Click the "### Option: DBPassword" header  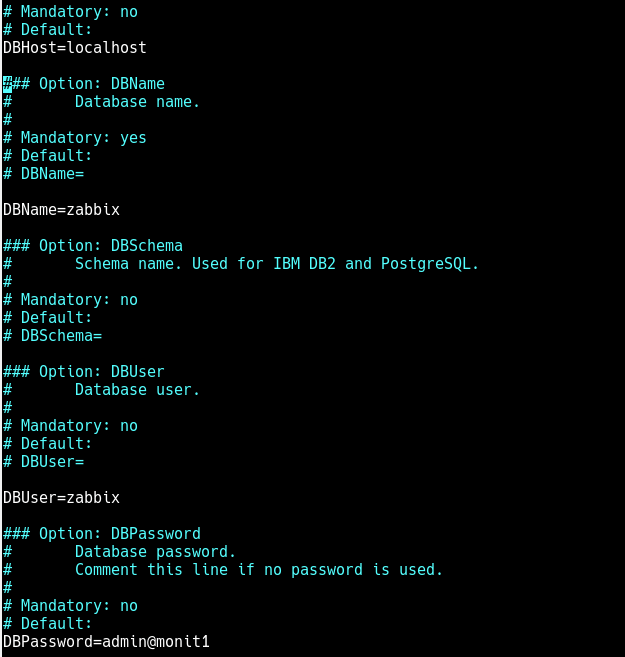tap(101, 534)
